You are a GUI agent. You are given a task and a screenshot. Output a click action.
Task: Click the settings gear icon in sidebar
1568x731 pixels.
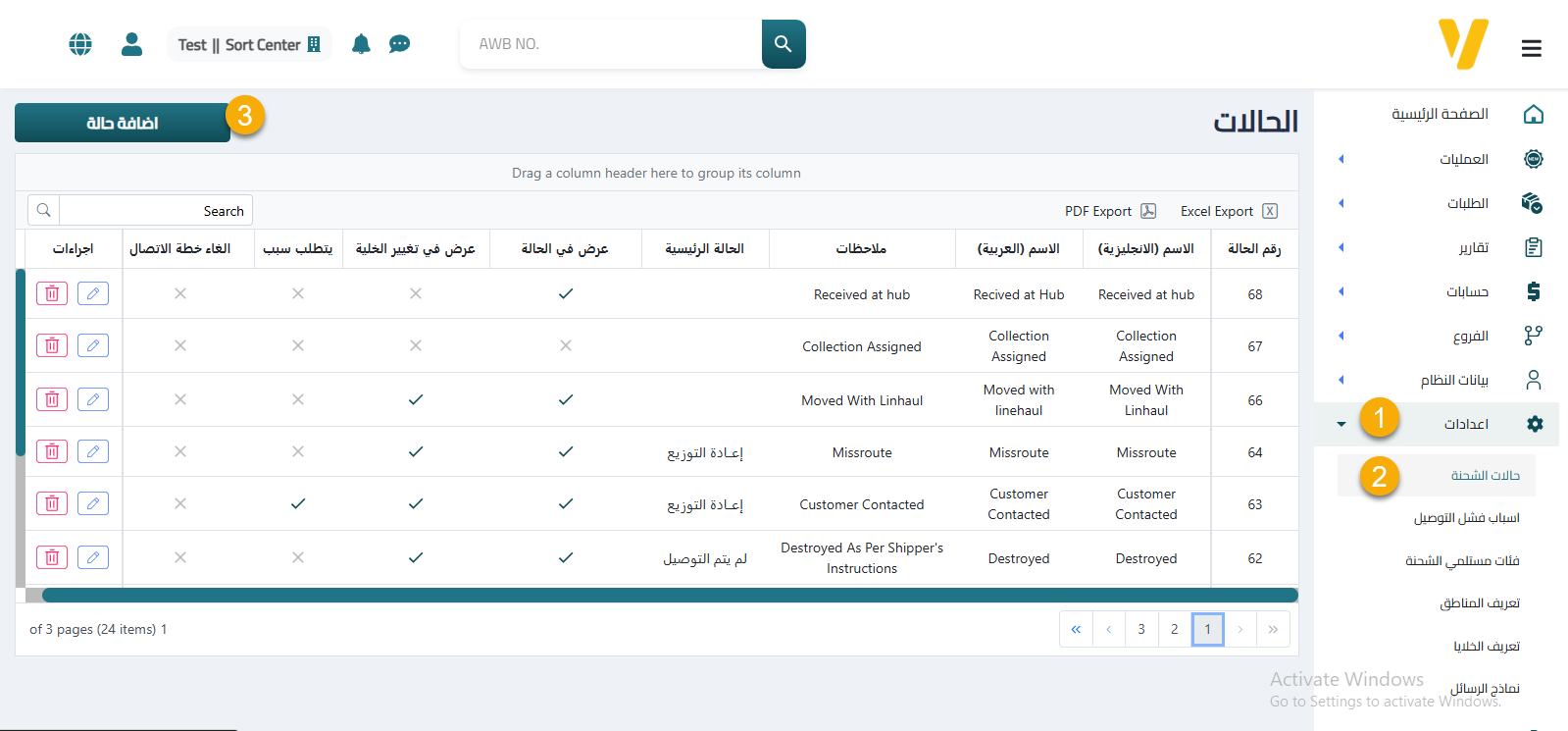pos(1535,424)
